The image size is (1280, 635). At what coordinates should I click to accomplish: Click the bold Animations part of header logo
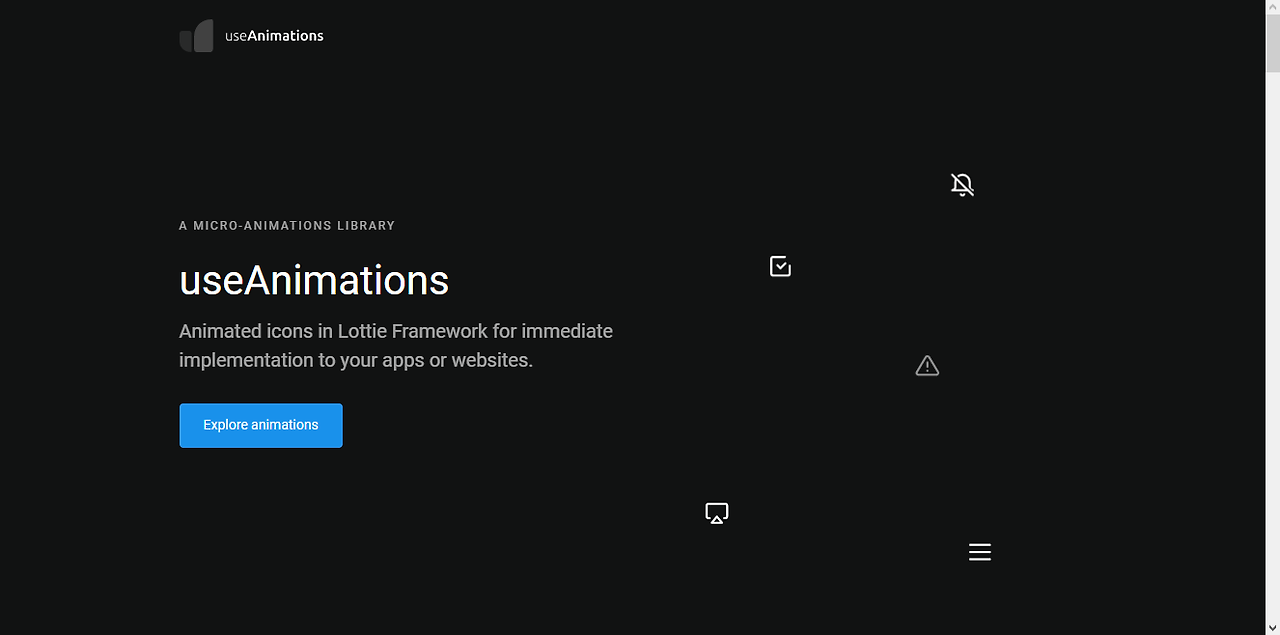[x=285, y=36]
